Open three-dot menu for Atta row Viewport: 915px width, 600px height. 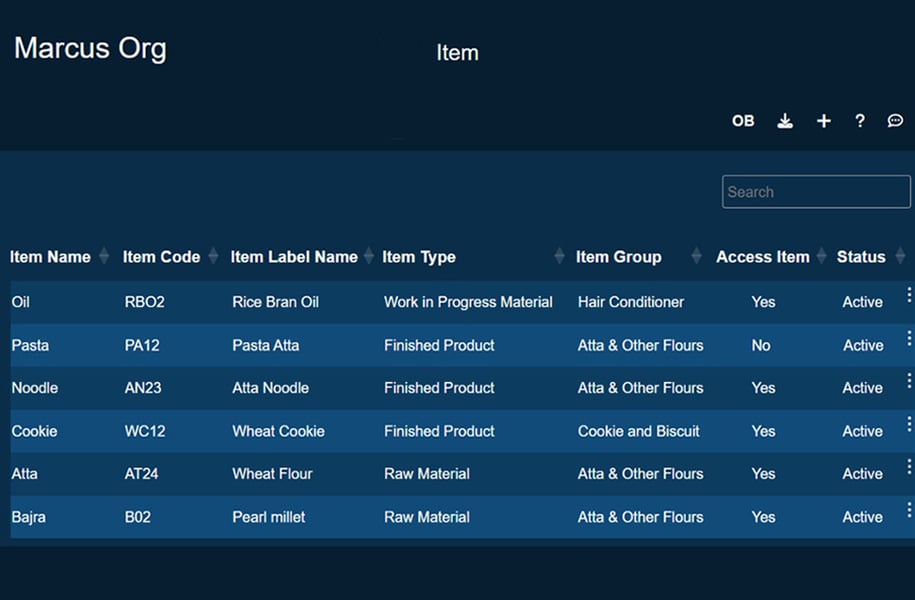click(x=909, y=466)
